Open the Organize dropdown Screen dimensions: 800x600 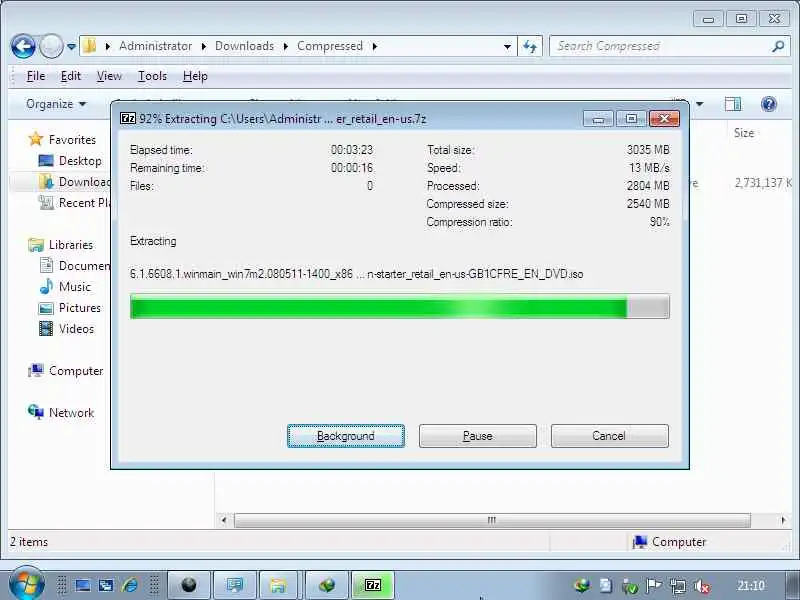(56, 104)
